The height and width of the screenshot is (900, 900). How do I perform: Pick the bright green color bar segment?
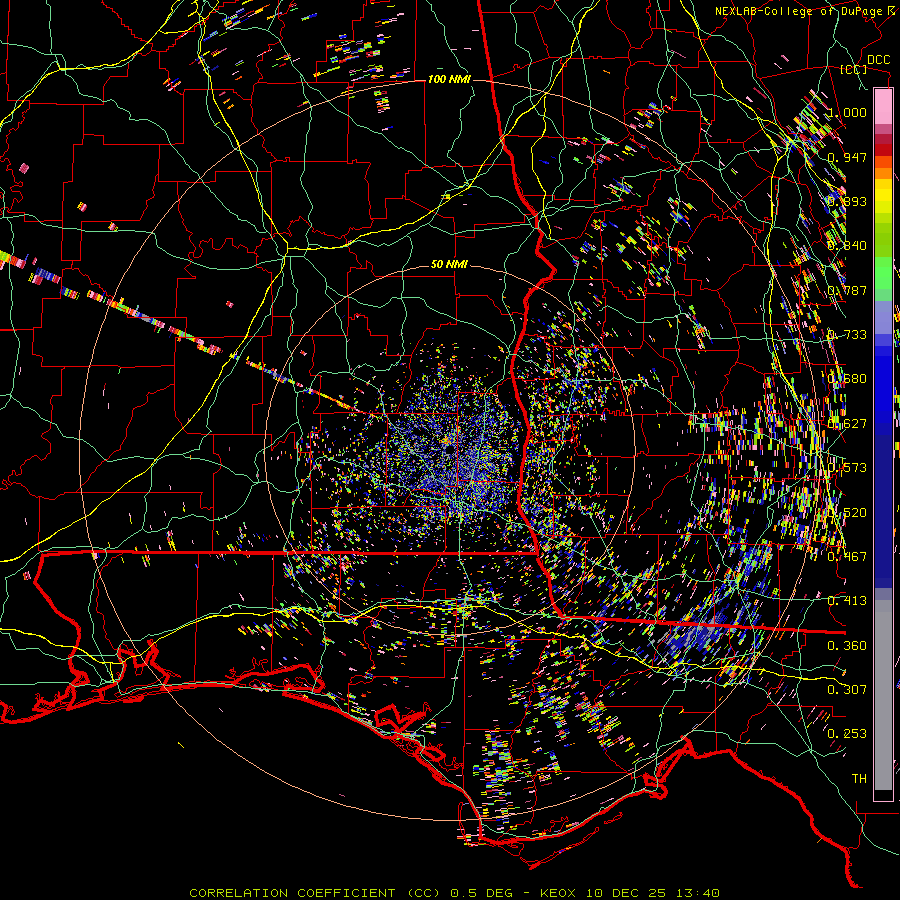click(x=883, y=273)
